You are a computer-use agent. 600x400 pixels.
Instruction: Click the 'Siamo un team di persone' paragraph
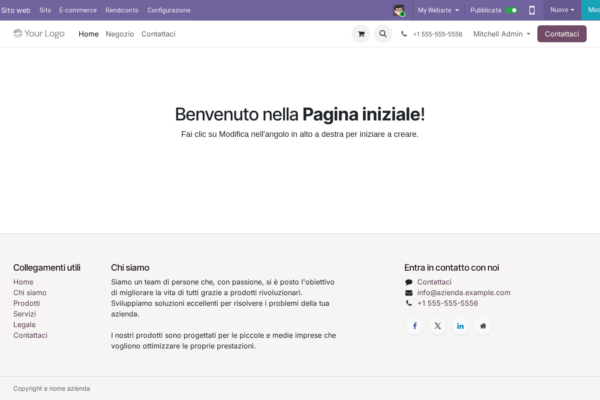(223, 298)
